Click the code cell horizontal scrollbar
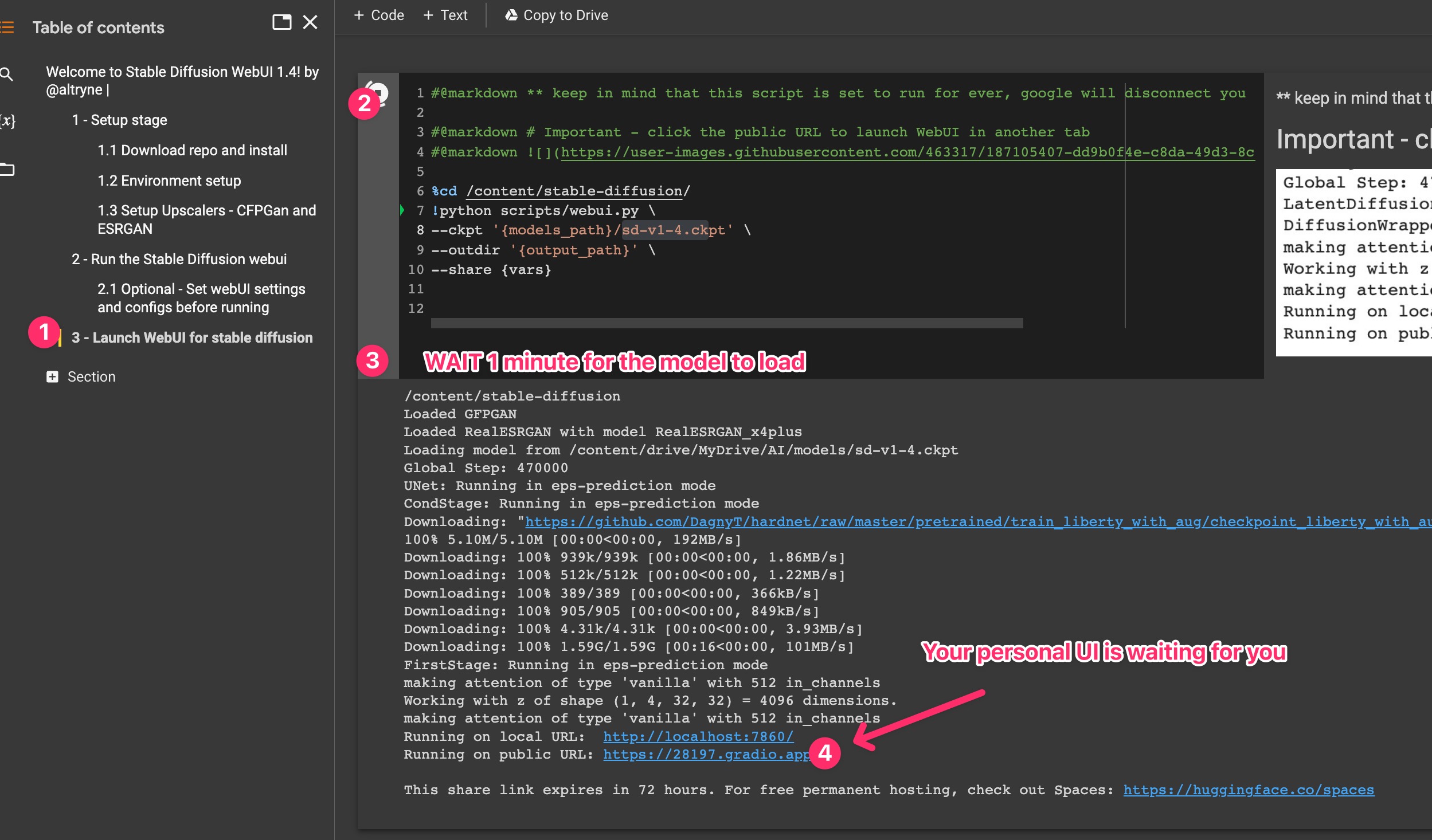1432x840 pixels. pyautogui.click(x=726, y=324)
